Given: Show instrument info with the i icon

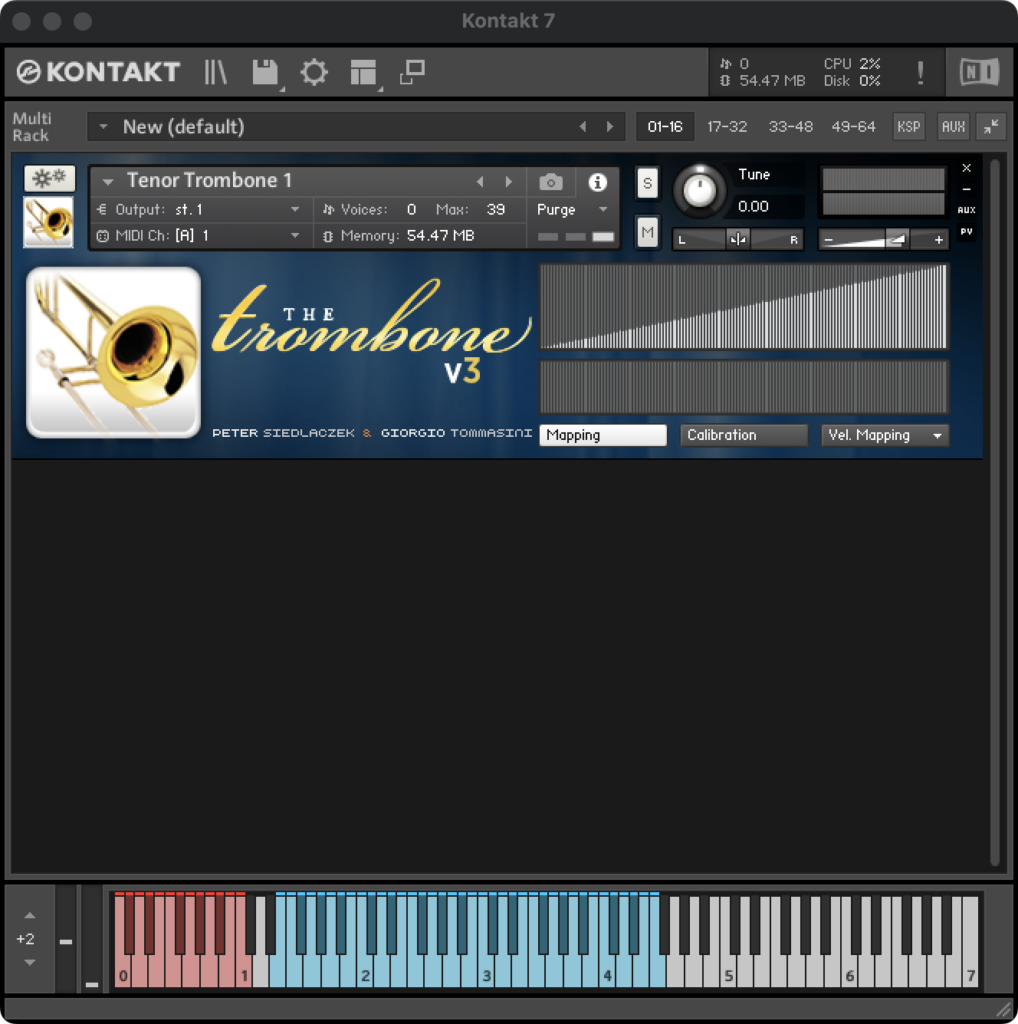Looking at the screenshot, I should tap(597, 182).
